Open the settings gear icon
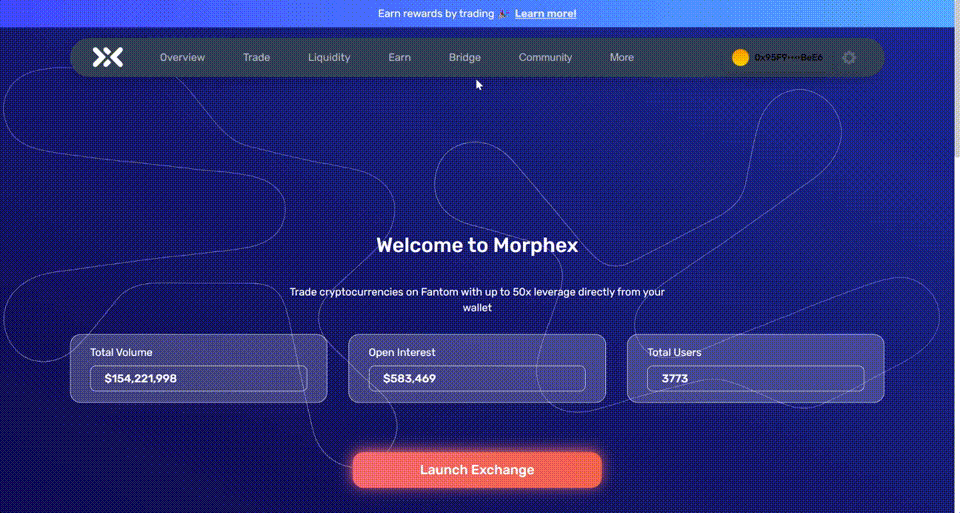The height and width of the screenshot is (513, 960). coord(849,58)
